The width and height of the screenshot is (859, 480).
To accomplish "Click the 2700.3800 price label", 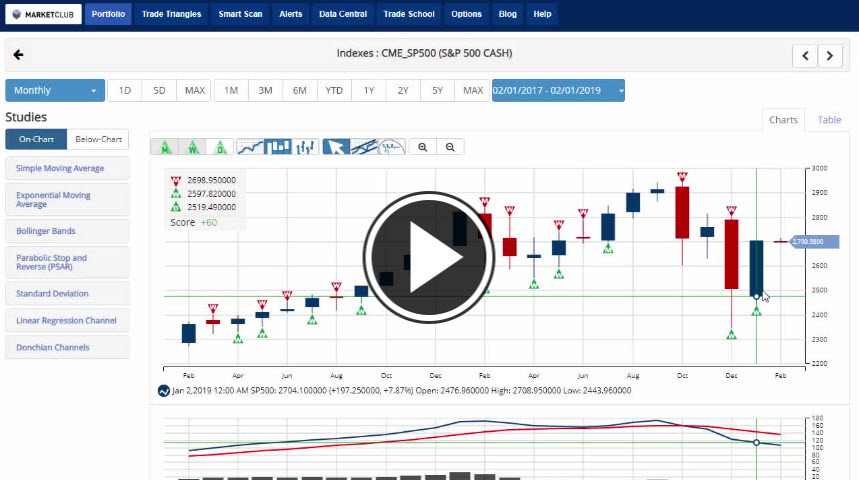I will tap(815, 242).
